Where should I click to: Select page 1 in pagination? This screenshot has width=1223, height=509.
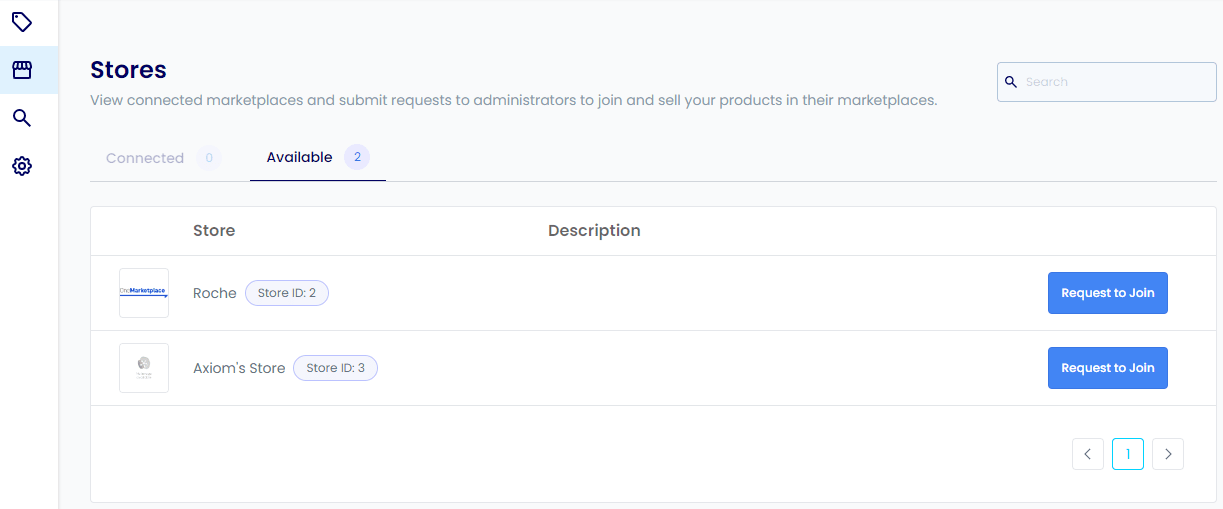1127,454
